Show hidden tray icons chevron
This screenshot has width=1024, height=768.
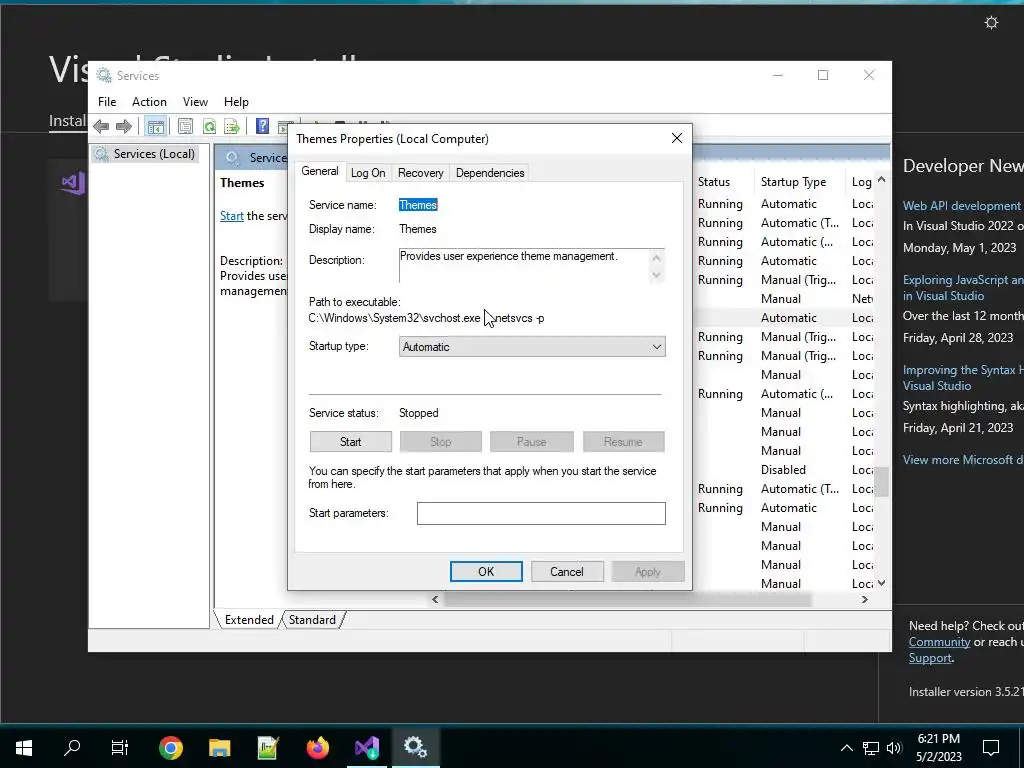point(846,748)
